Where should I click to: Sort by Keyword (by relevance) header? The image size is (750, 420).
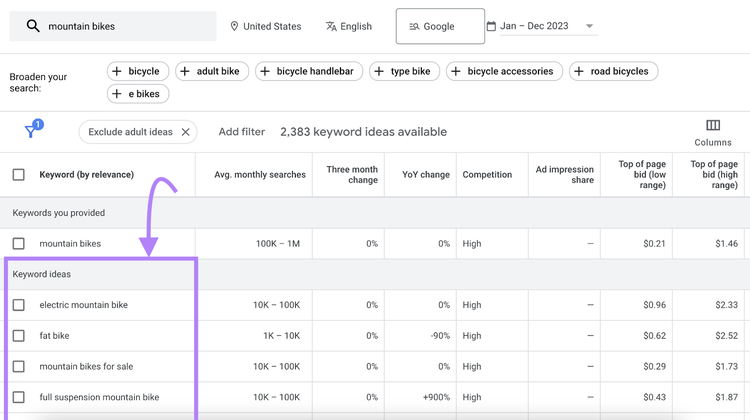[x=87, y=175]
